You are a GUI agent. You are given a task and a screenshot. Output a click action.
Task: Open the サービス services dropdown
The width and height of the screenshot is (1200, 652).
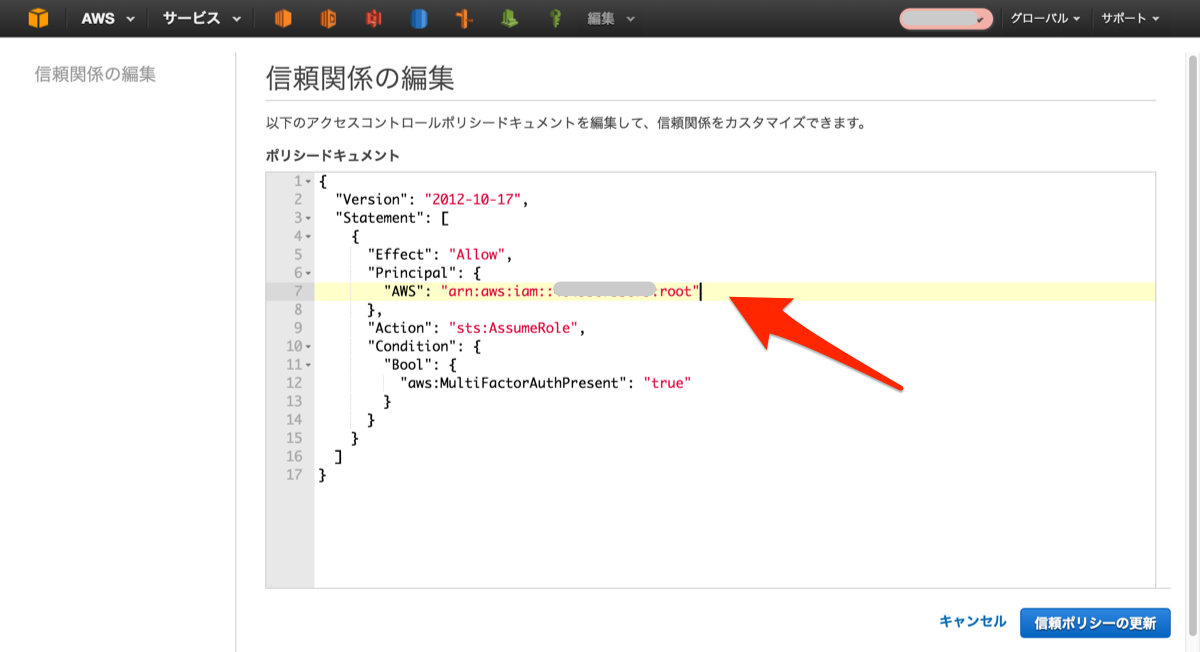coord(201,18)
